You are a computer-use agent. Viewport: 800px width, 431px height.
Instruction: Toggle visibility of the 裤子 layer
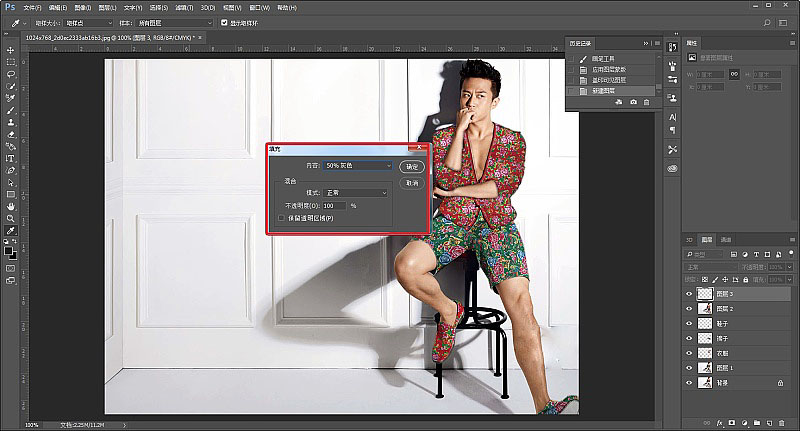pos(689,338)
